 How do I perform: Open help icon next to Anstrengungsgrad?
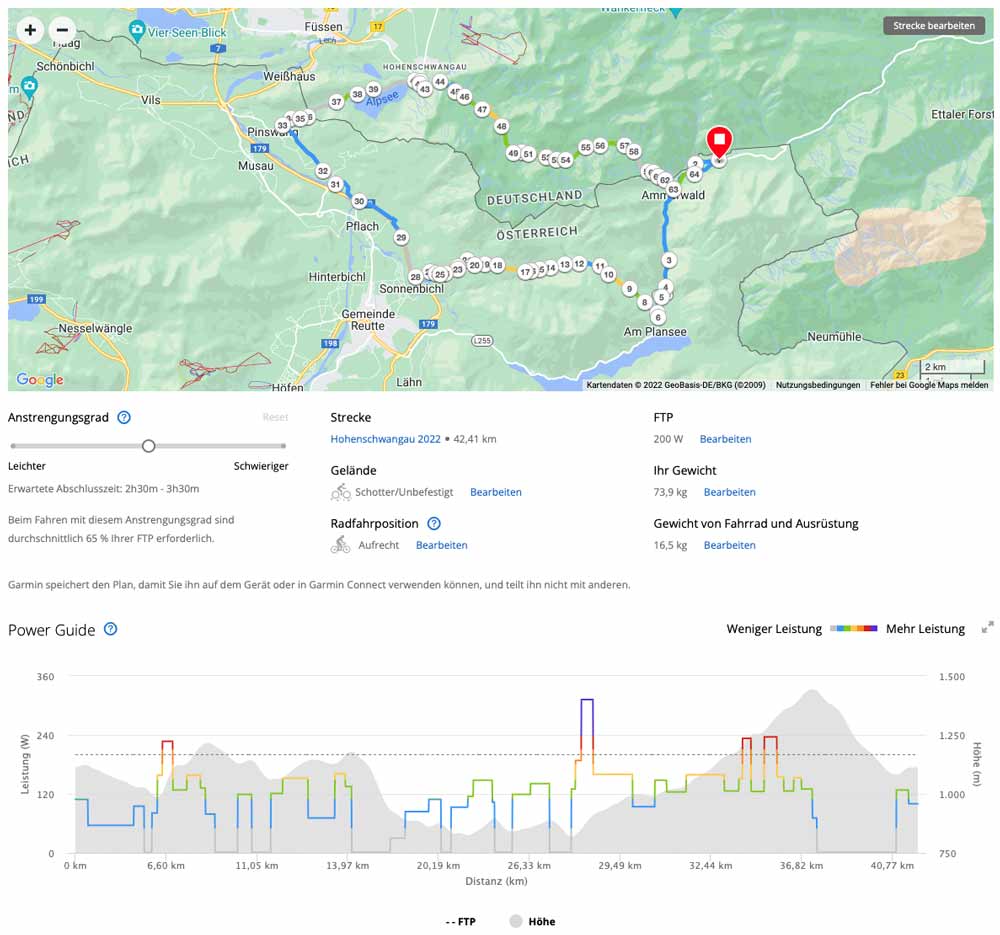(x=124, y=417)
